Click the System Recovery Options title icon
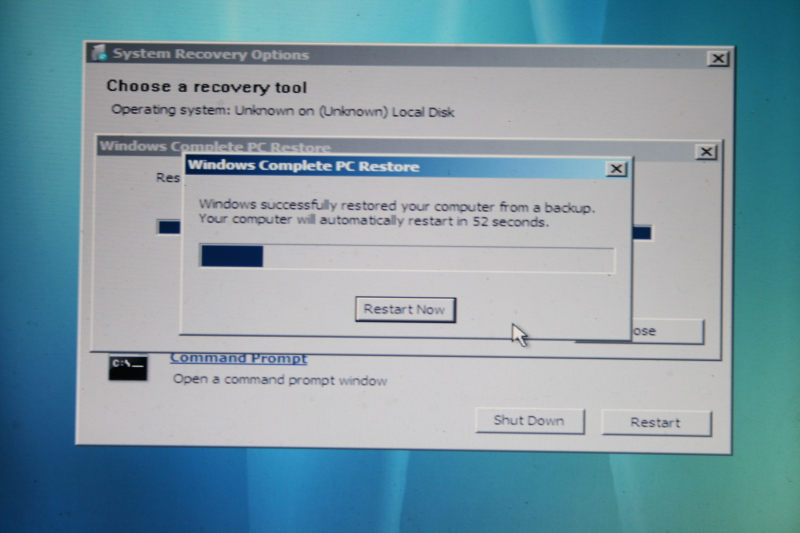This screenshot has width=800, height=533. (98, 53)
